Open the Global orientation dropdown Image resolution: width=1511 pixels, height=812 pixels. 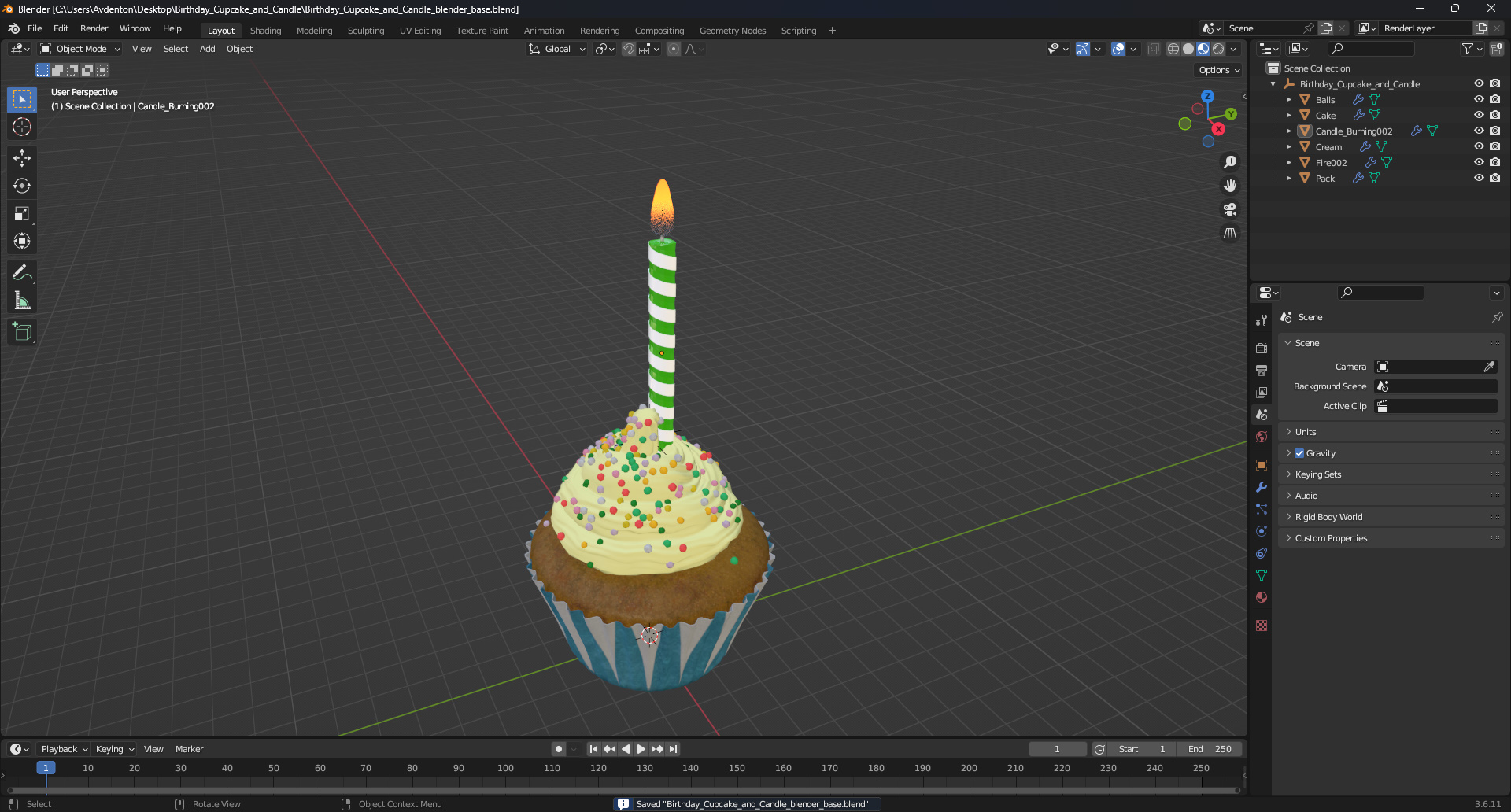[557, 49]
